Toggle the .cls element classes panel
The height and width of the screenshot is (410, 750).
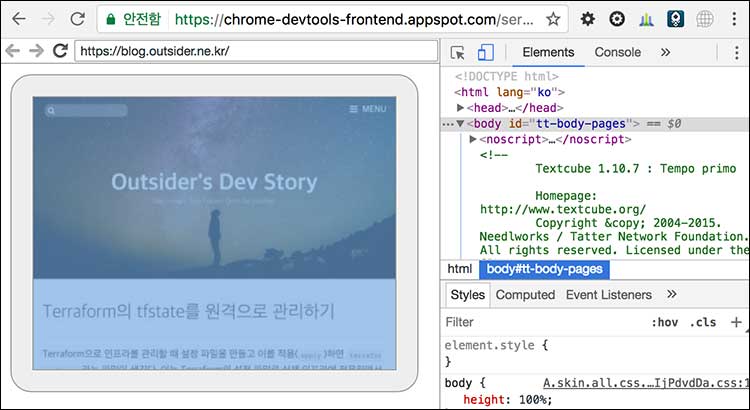[703, 322]
